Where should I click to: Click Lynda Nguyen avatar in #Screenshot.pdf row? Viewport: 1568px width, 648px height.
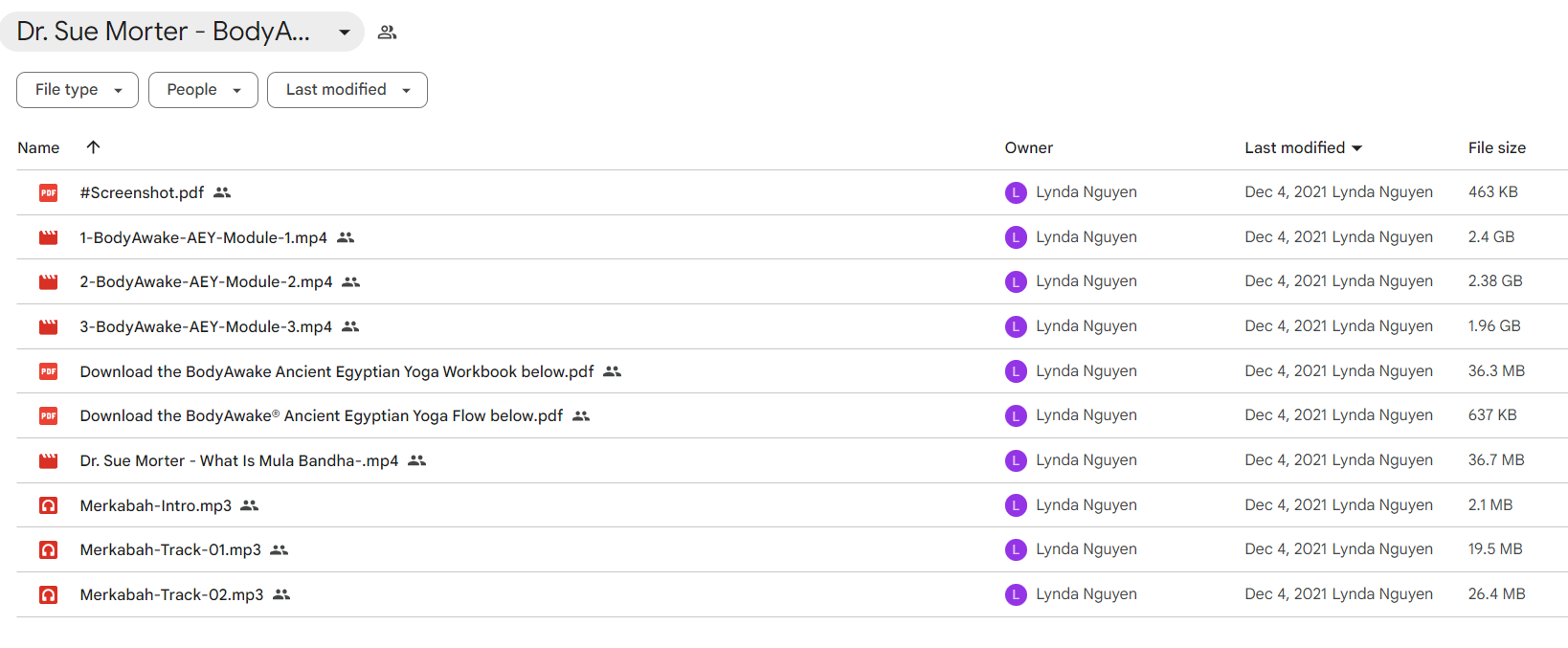(x=1016, y=192)
